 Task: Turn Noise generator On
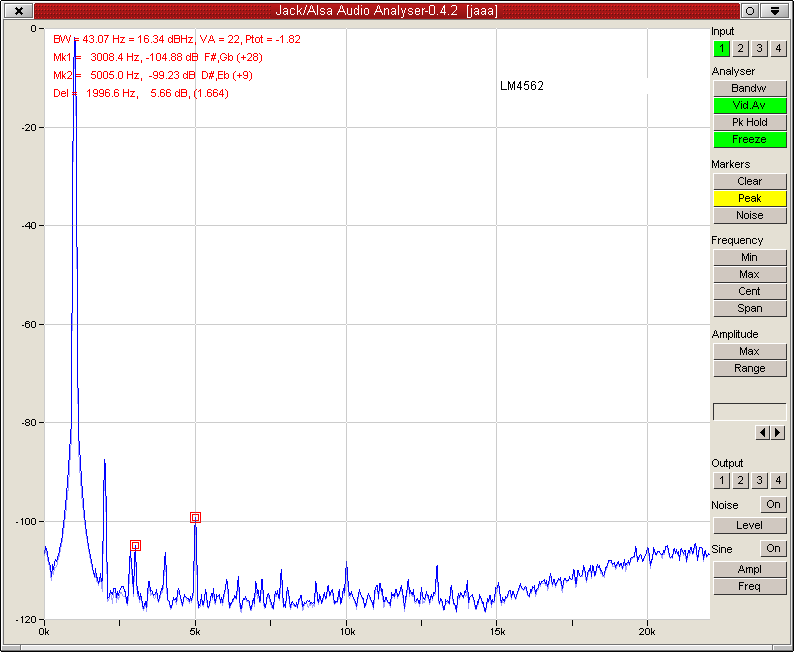[773, 505]
